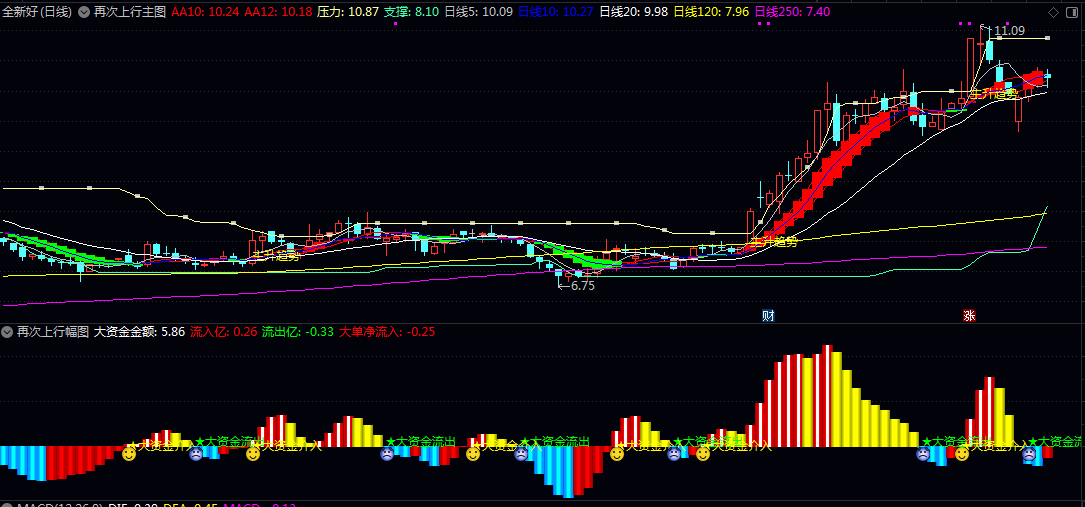This screenshot has width=1085, height=507.
Task: Click the 大资金金额: 5.86 readout
Action: coord(139,331)
